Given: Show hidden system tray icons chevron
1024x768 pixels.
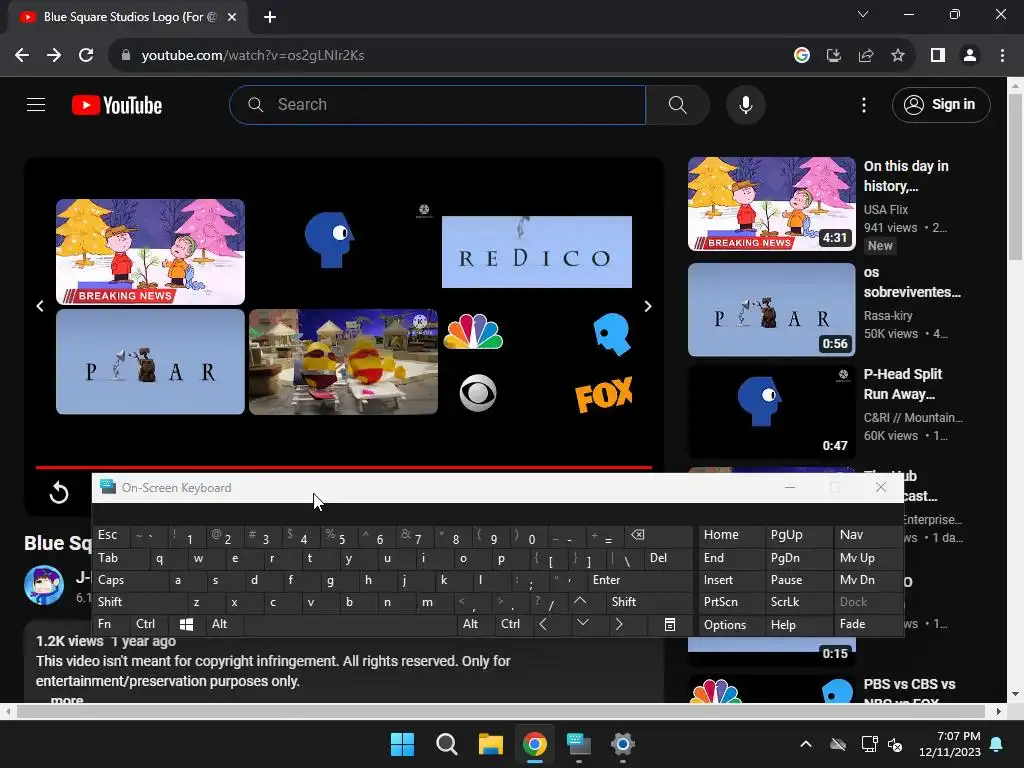Looking at the screenshot, I should click(x=806, y=744).
